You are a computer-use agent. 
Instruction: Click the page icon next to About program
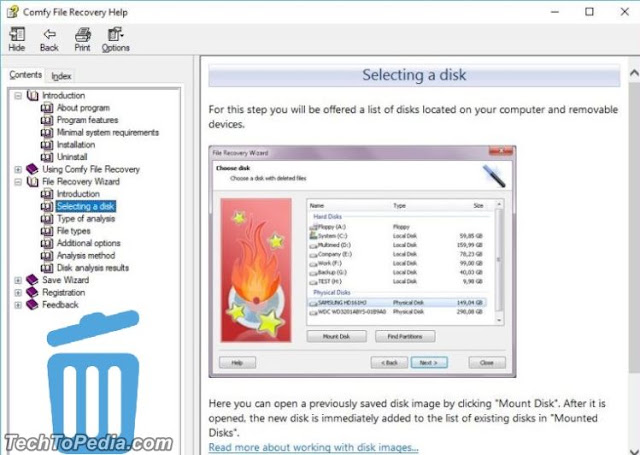(47, 108)
